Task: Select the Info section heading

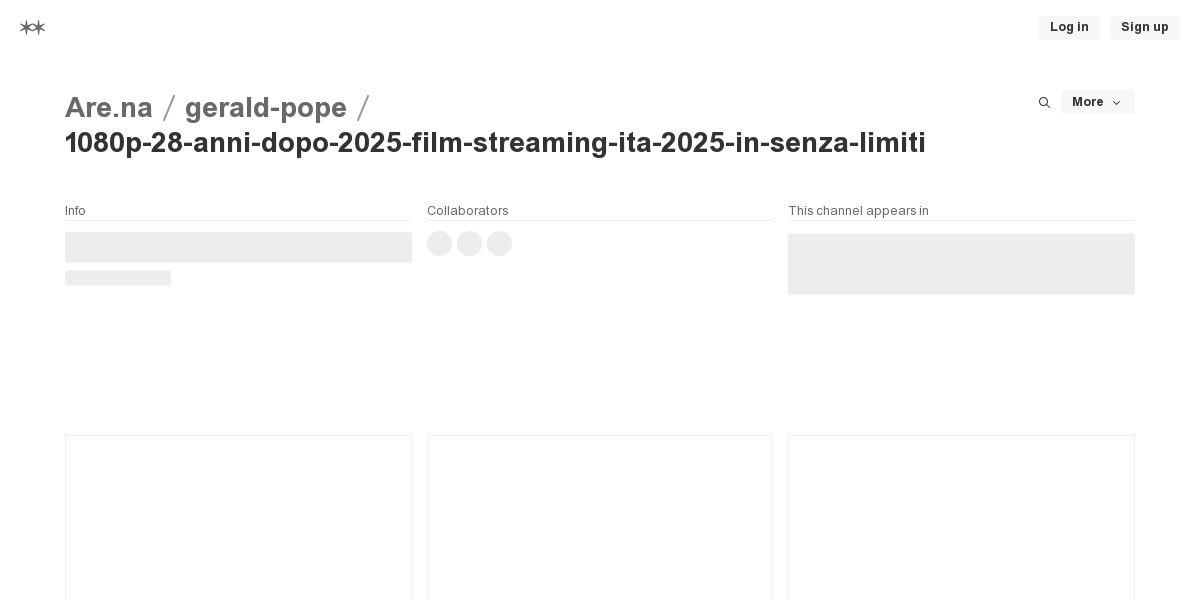Action: [75, 211]
